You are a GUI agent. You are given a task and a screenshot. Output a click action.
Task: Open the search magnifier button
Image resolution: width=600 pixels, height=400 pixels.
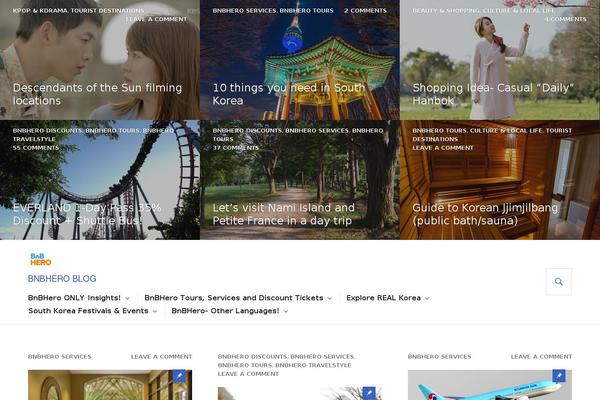559,282
